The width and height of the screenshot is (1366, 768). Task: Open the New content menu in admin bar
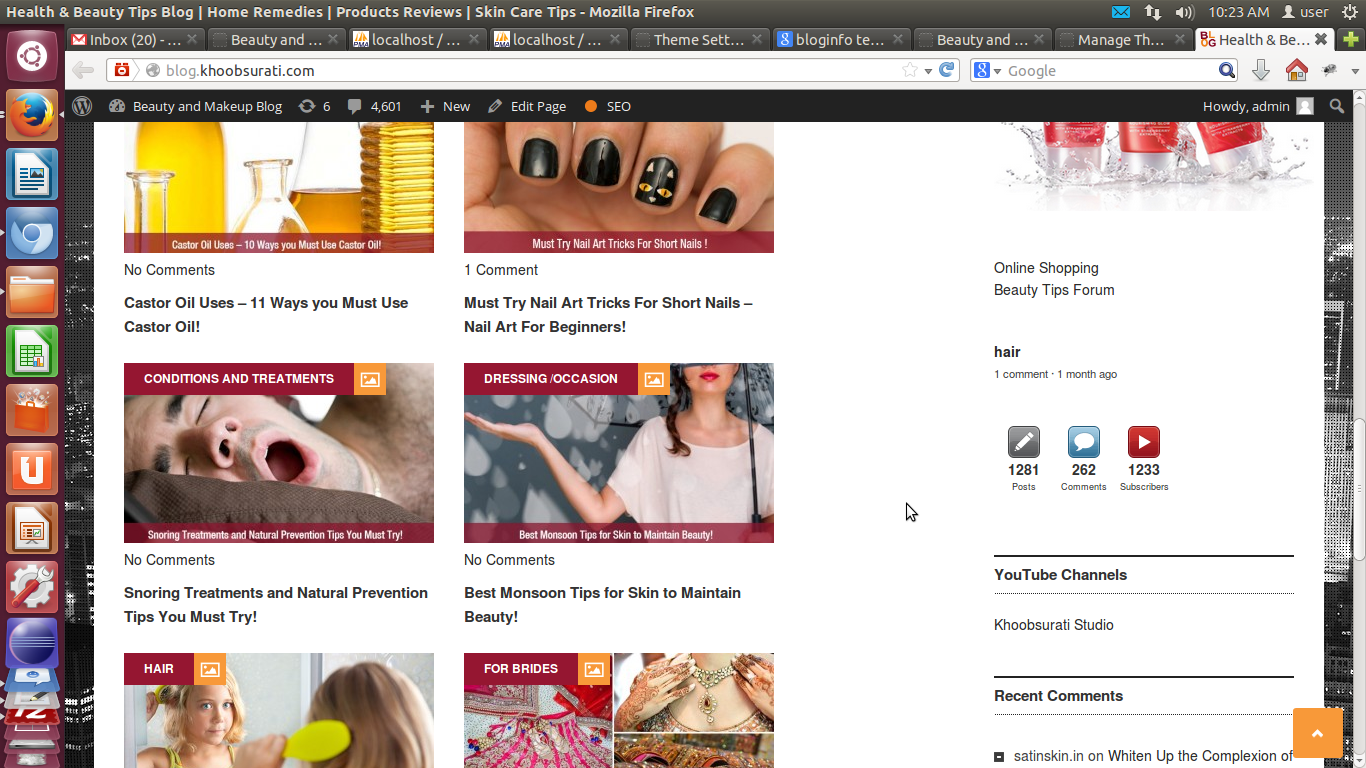click(445, 106)
